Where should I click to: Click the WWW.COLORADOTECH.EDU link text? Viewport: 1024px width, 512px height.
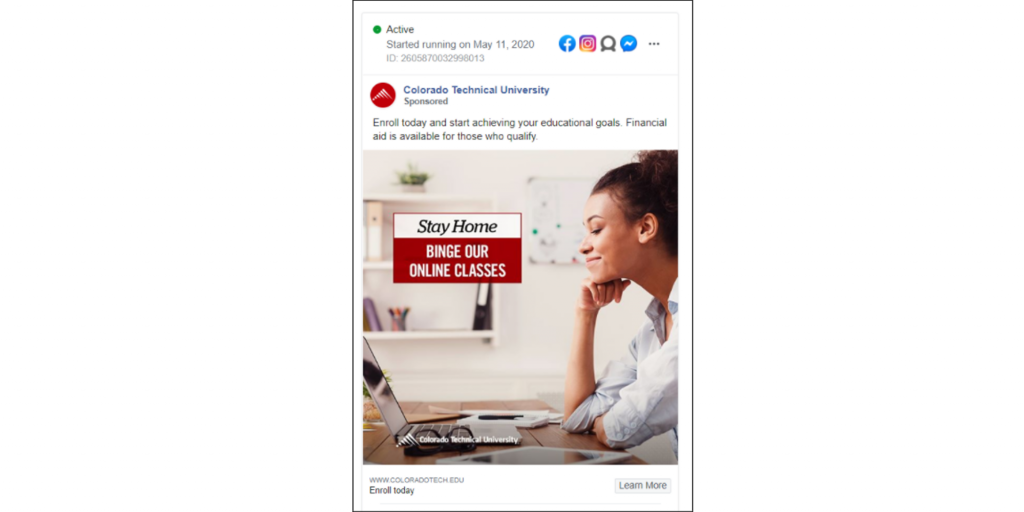417,480
